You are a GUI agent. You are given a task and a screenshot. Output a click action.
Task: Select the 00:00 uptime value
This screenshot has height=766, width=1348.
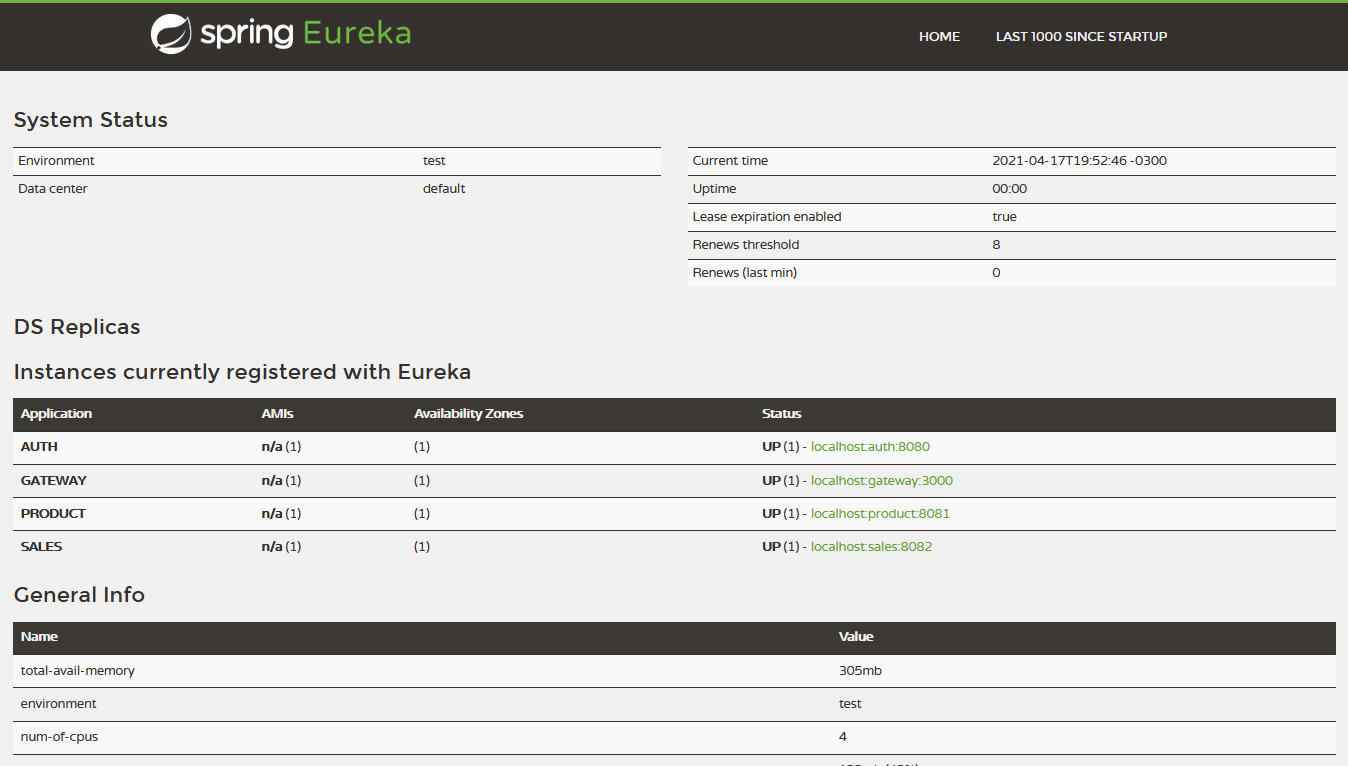point(1009,189)
